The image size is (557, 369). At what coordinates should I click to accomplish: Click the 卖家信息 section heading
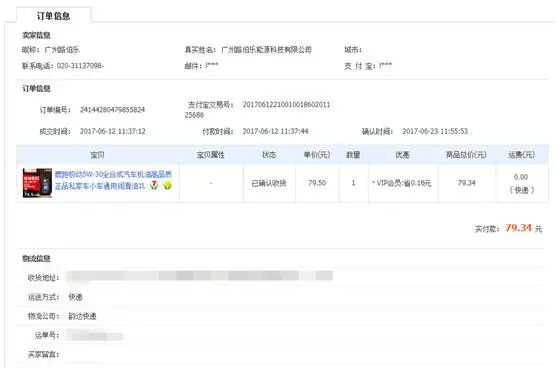36,35
